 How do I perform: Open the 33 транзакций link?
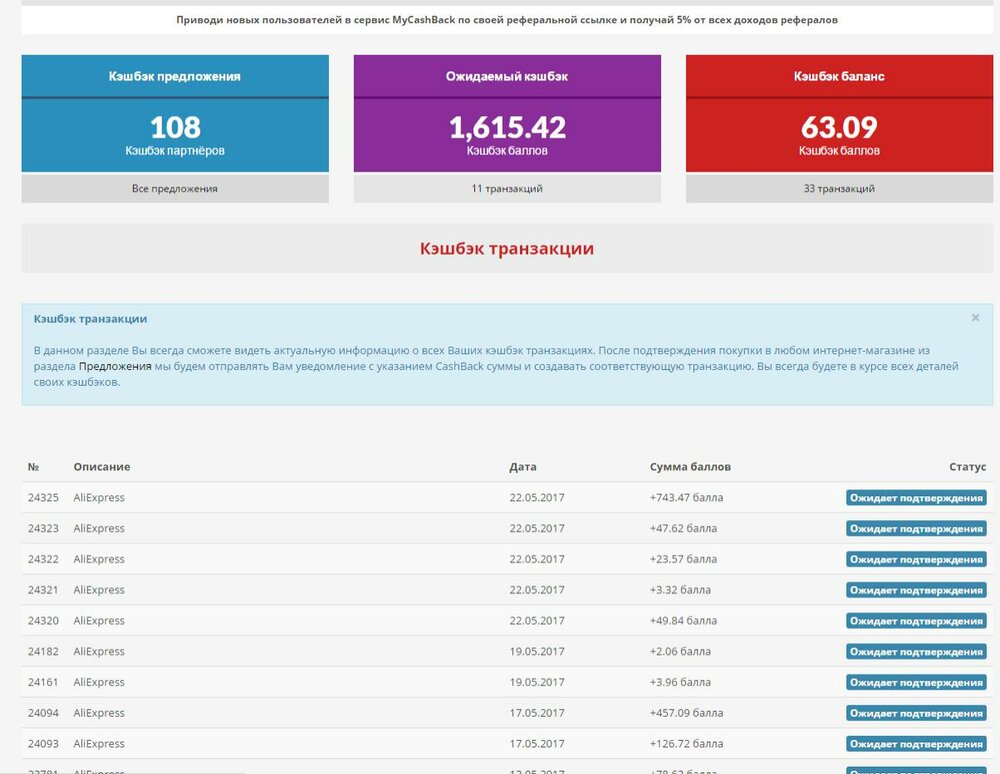point(839,188)
